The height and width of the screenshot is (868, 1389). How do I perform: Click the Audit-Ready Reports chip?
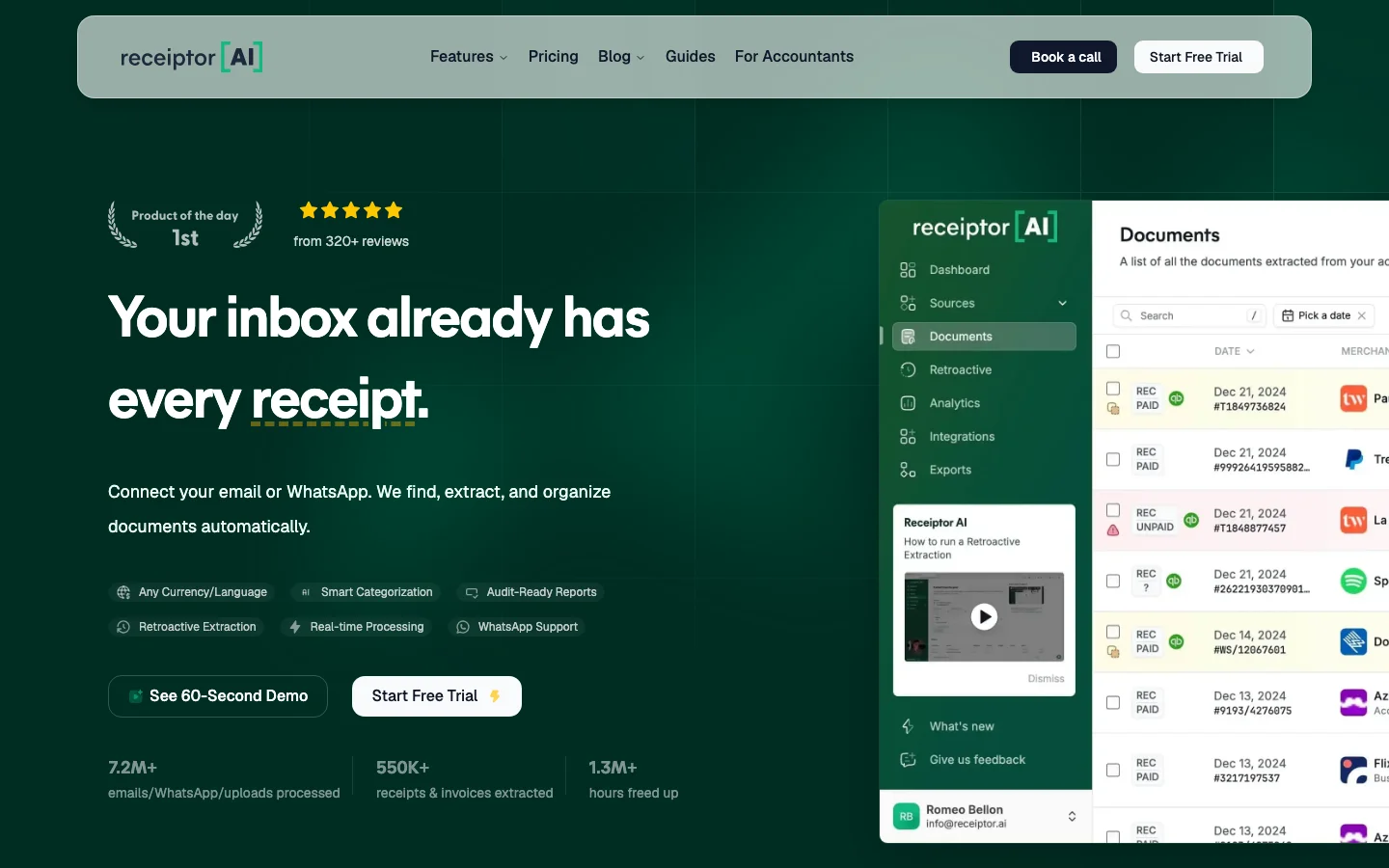531,592
